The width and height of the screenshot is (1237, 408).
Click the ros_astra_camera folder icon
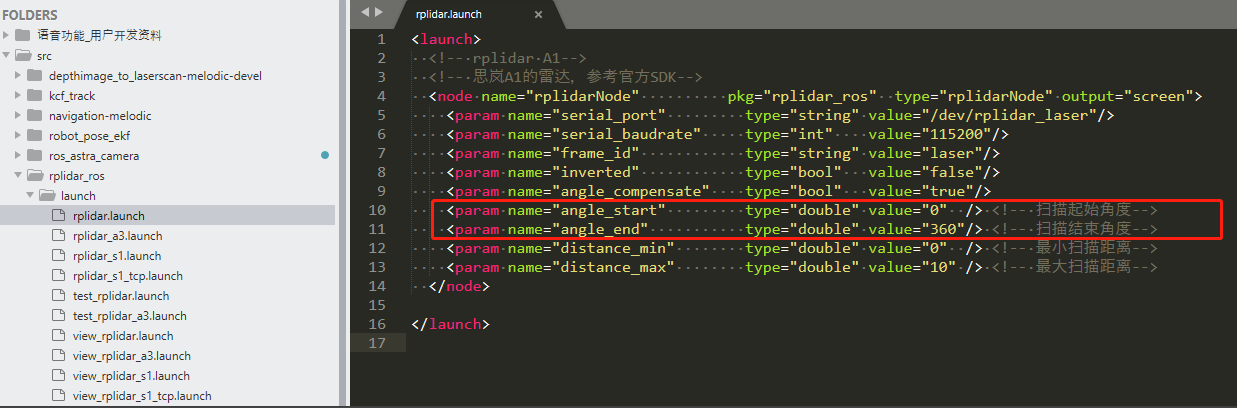pos(35,156)
